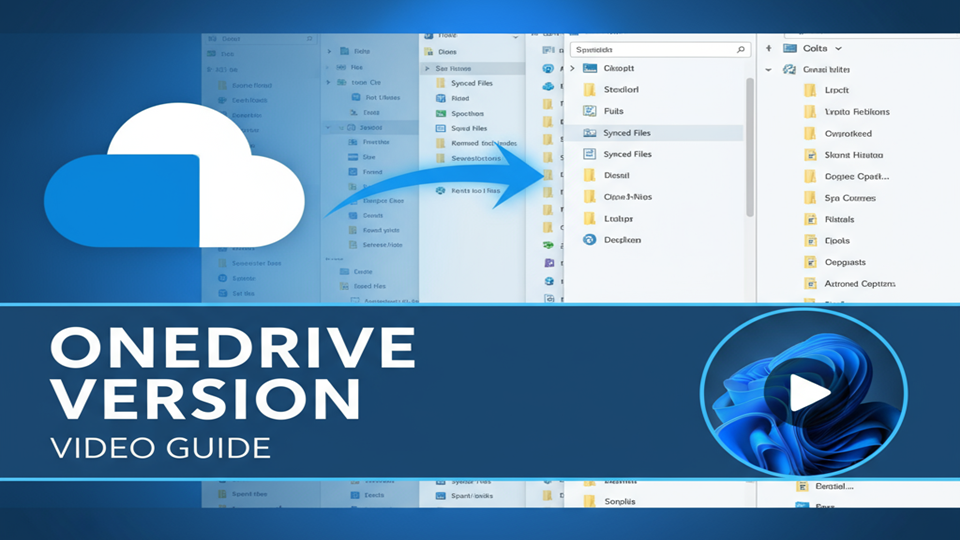Image resolution: width=960 pixels, height=540 pixels.
Task: Select the Sonpiks folder under the banner
Action: pyautogui.click(x=610, y=501)
